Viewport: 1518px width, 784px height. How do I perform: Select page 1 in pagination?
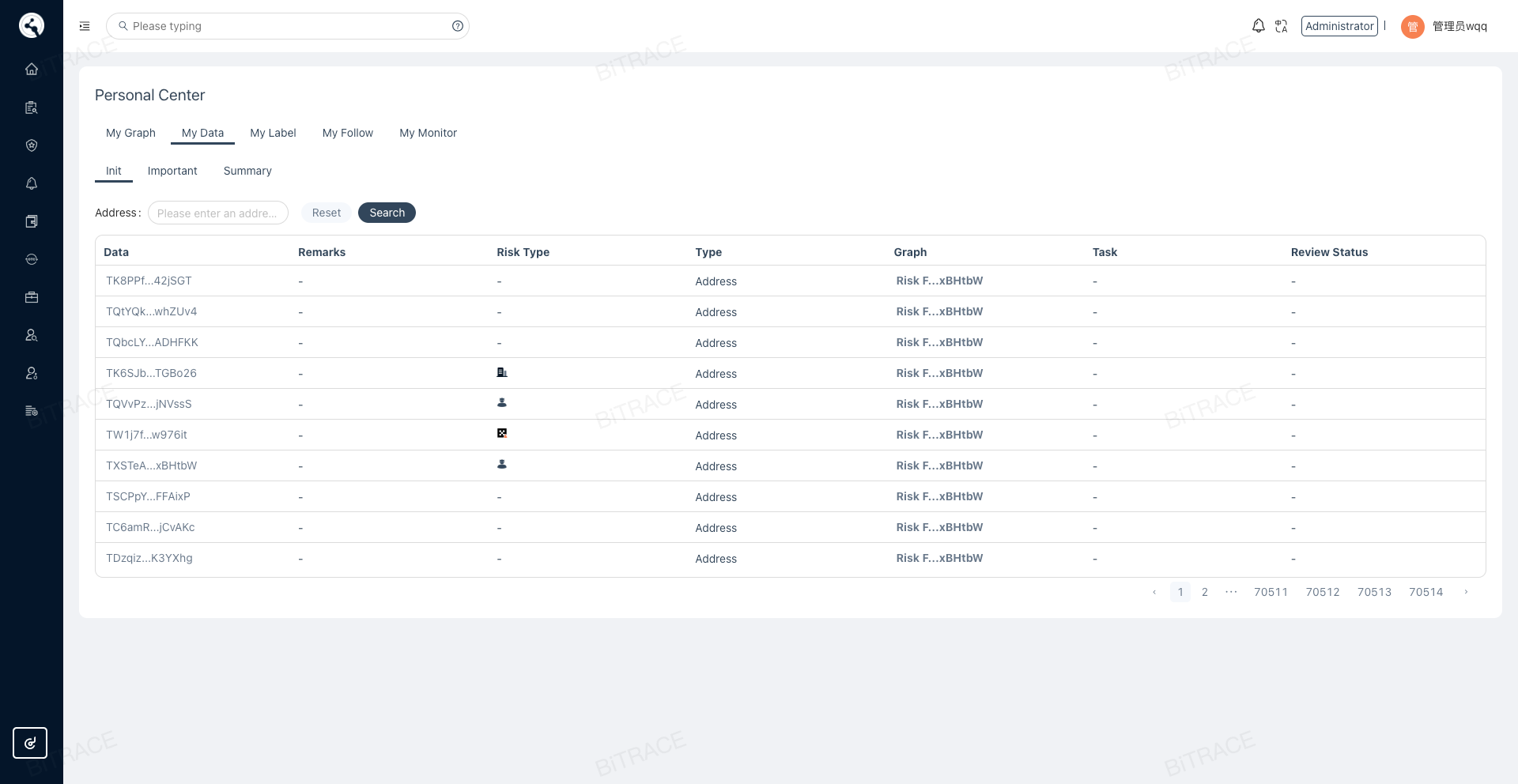(x=1180, y=592)
